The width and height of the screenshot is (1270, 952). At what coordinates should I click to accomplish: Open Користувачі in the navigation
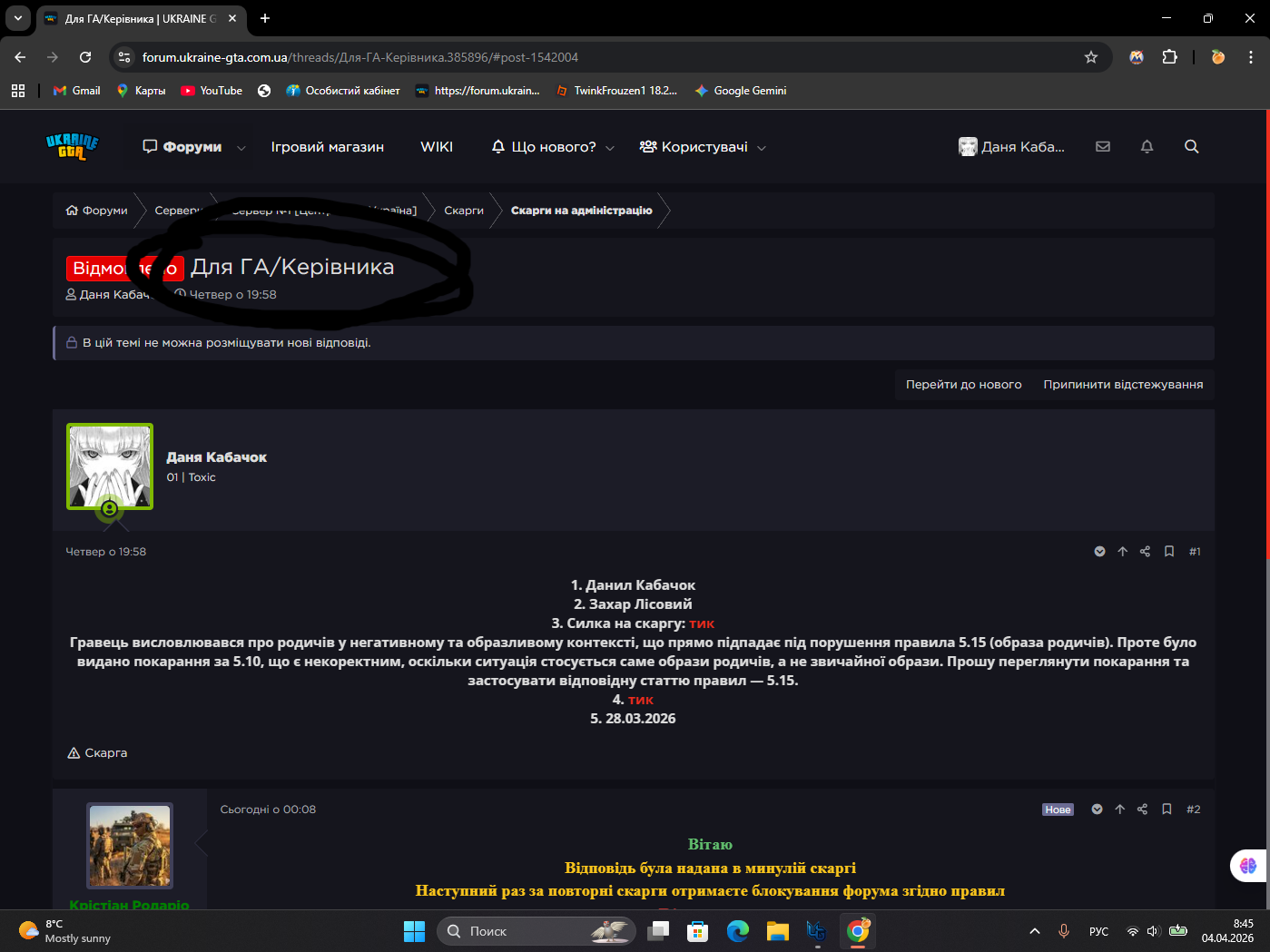(694, 147)
